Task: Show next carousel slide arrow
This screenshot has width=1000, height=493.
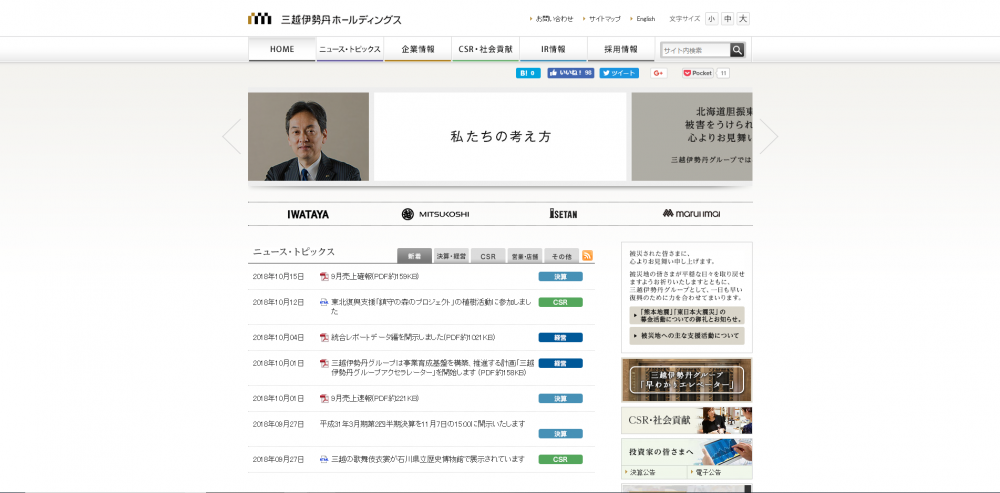Action: coord(768,136)
